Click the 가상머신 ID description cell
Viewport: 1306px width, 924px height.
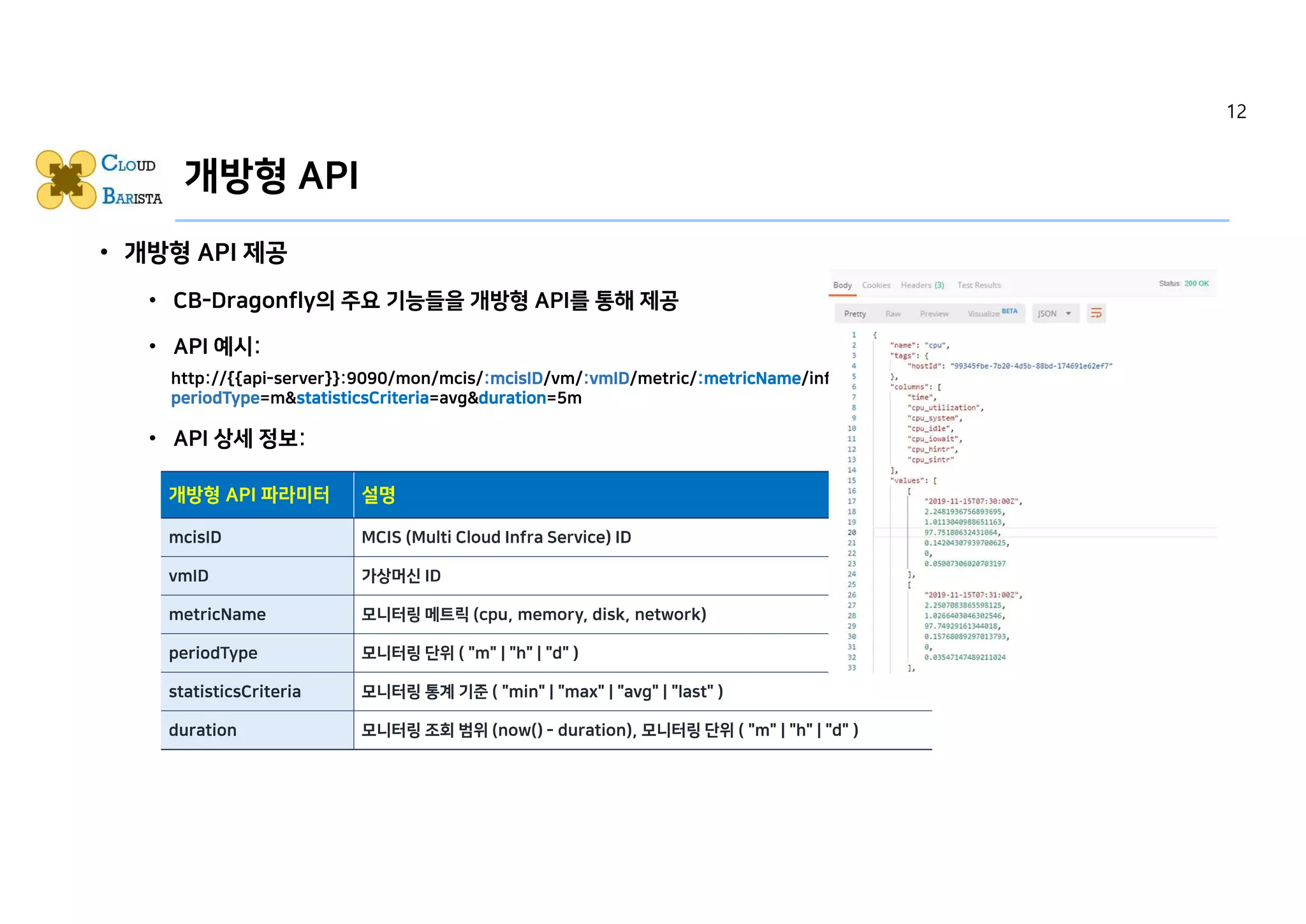(x=591, y=576)
